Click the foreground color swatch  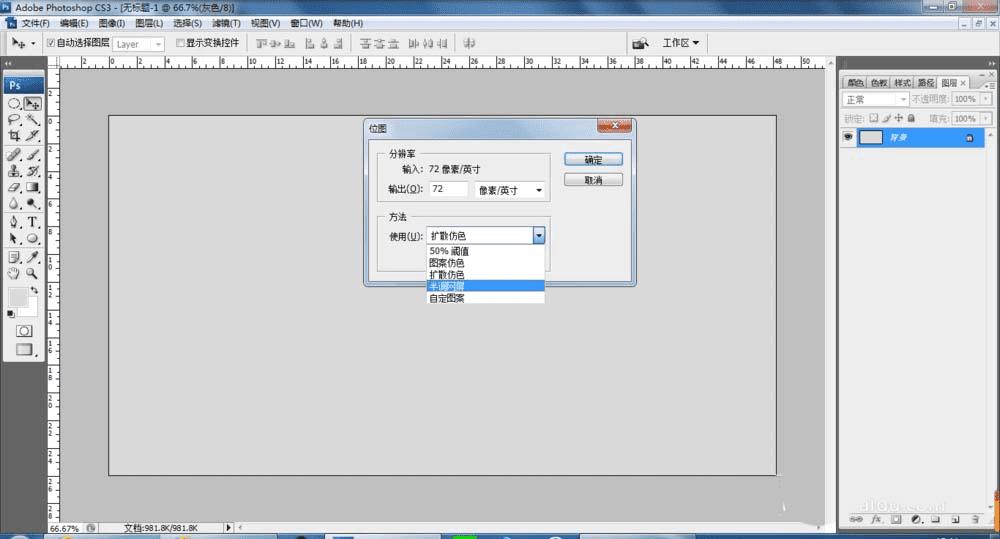tap(18, 297)
